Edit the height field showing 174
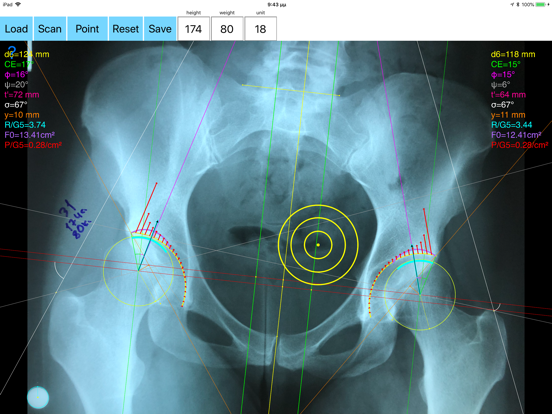Screen dimensions: 552x414 pos(193,29)
